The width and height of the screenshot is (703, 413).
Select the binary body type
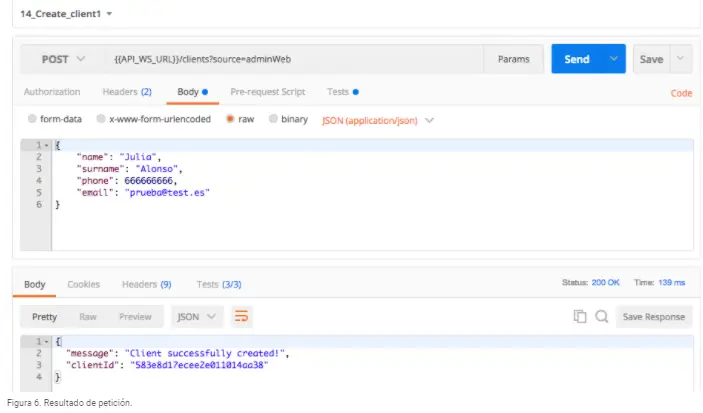[273, 119]
